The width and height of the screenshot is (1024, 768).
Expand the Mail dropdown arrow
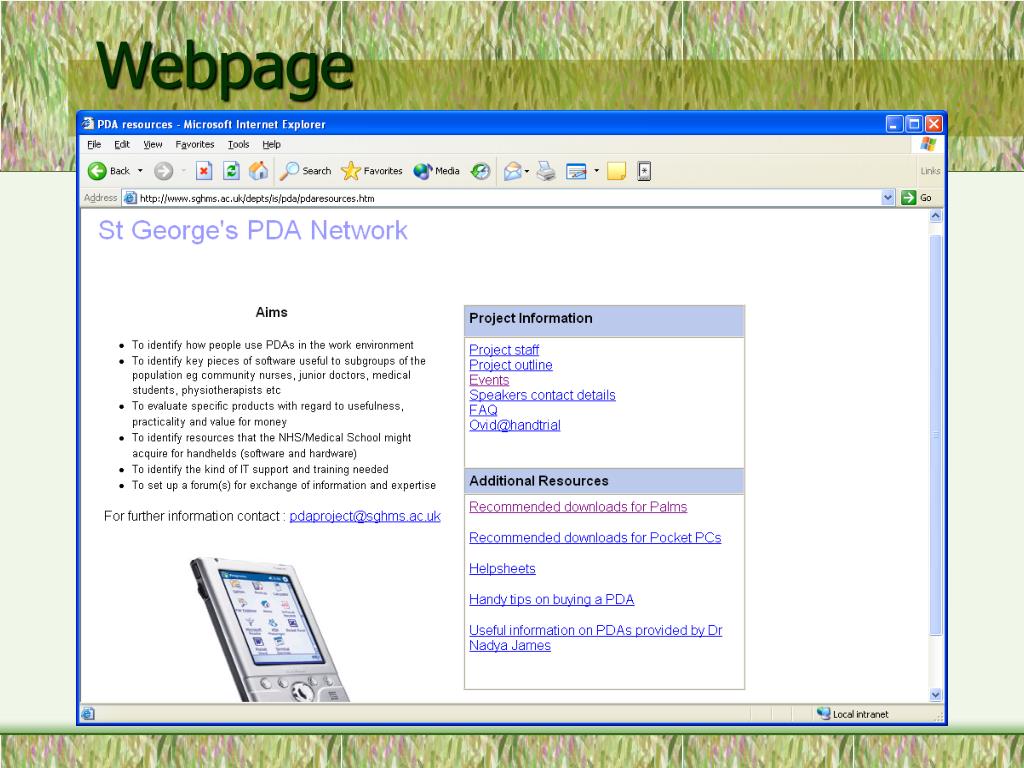click(x=527, y=171)
